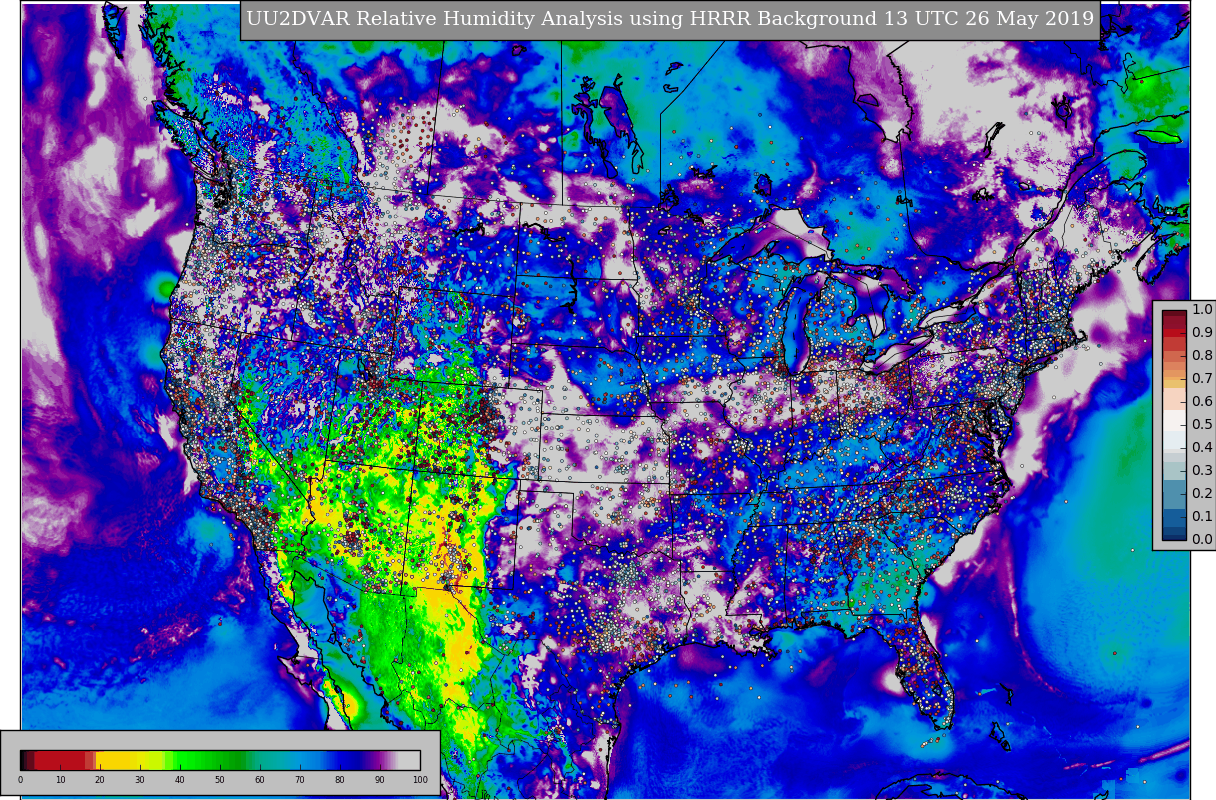This screenshot has height=800, width=1216.
Task: Click the 40 tick label on the humidity colorbar
Action: point(180,780)
